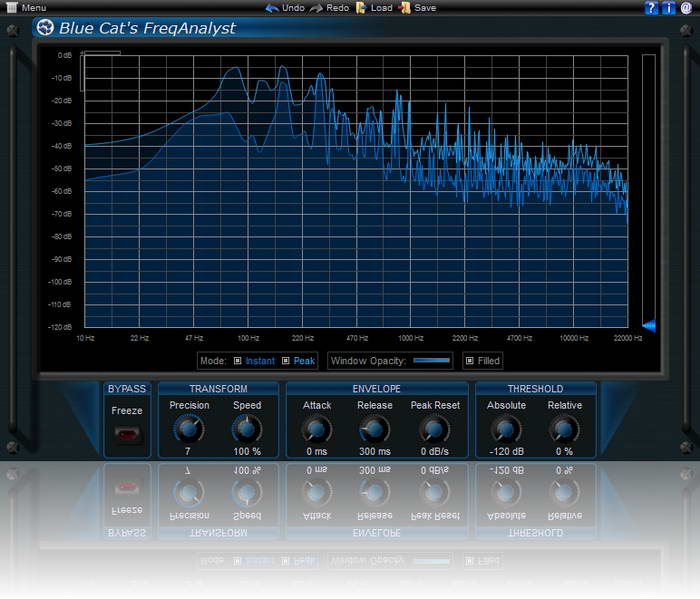Open the info icon
Image resolution: width=700 pixels, height=599 pixels.
pyautogui.click(x=668, y=8)
